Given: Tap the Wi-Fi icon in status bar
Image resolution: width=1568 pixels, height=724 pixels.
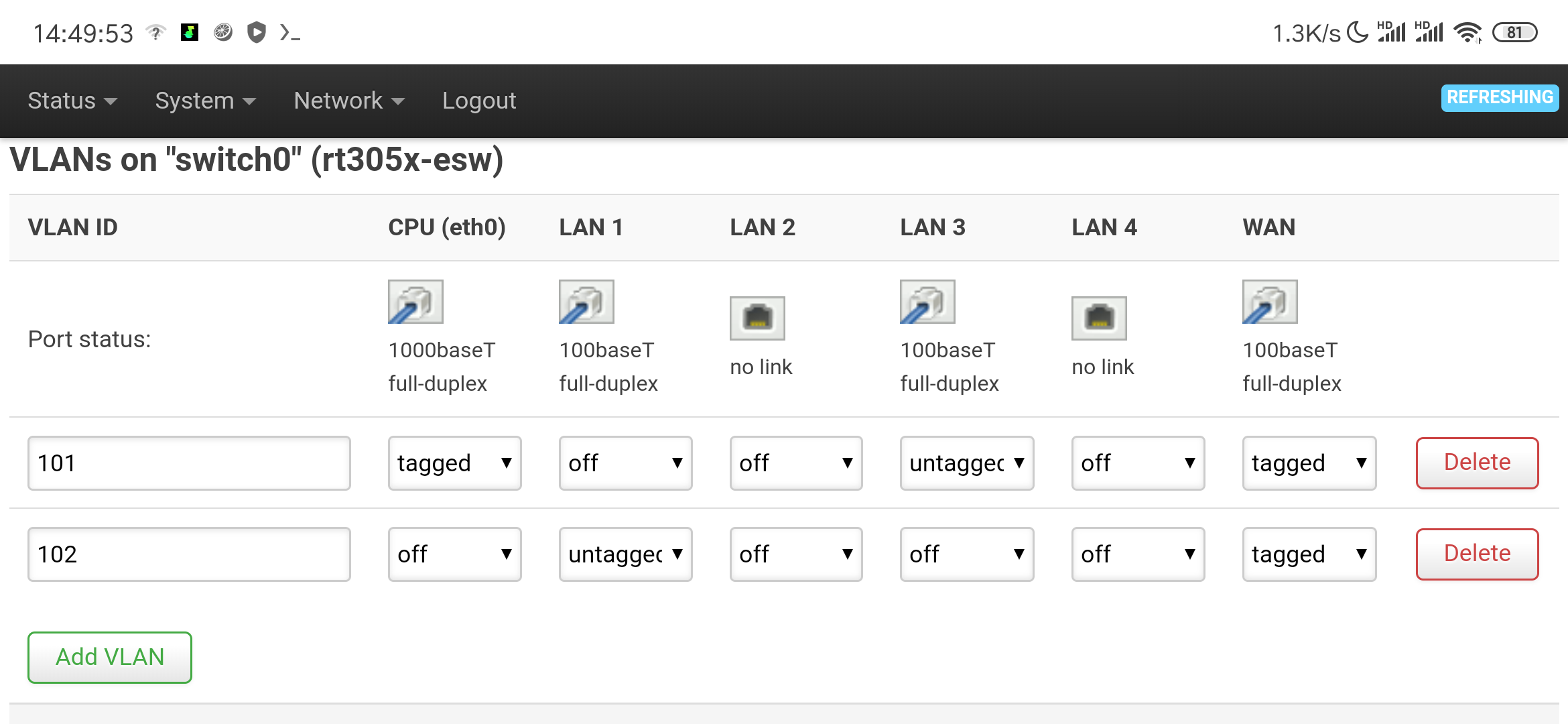Looking at the screenshot, I should coord(1468,32).
